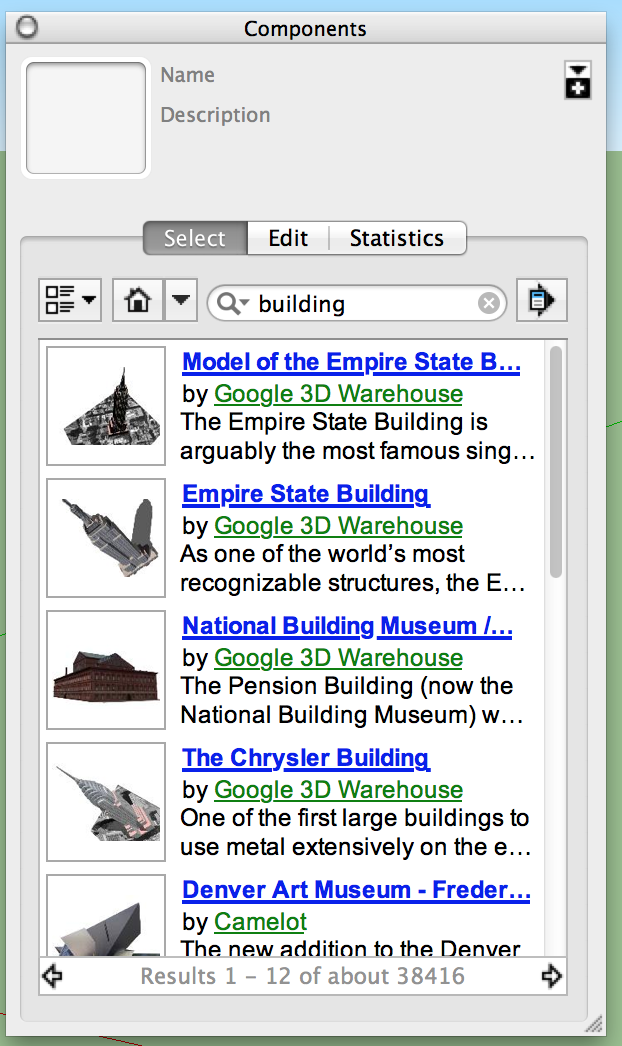Viewport: 622px width, 1046px height.
Task: Select the Empire State Building thumbnail
Action: 105,538
